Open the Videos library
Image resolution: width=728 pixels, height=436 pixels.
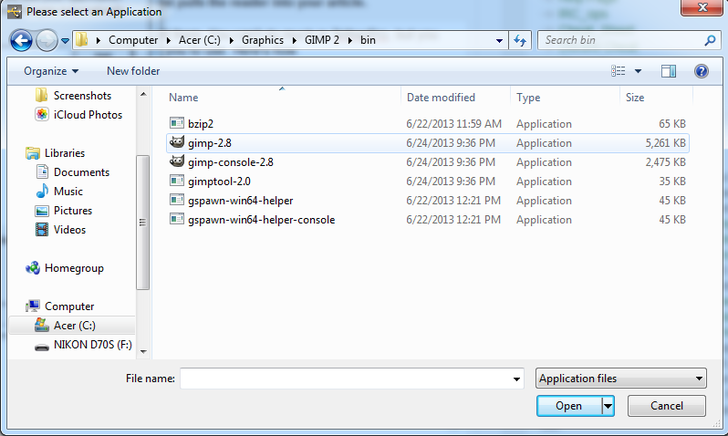click(61, 229)
